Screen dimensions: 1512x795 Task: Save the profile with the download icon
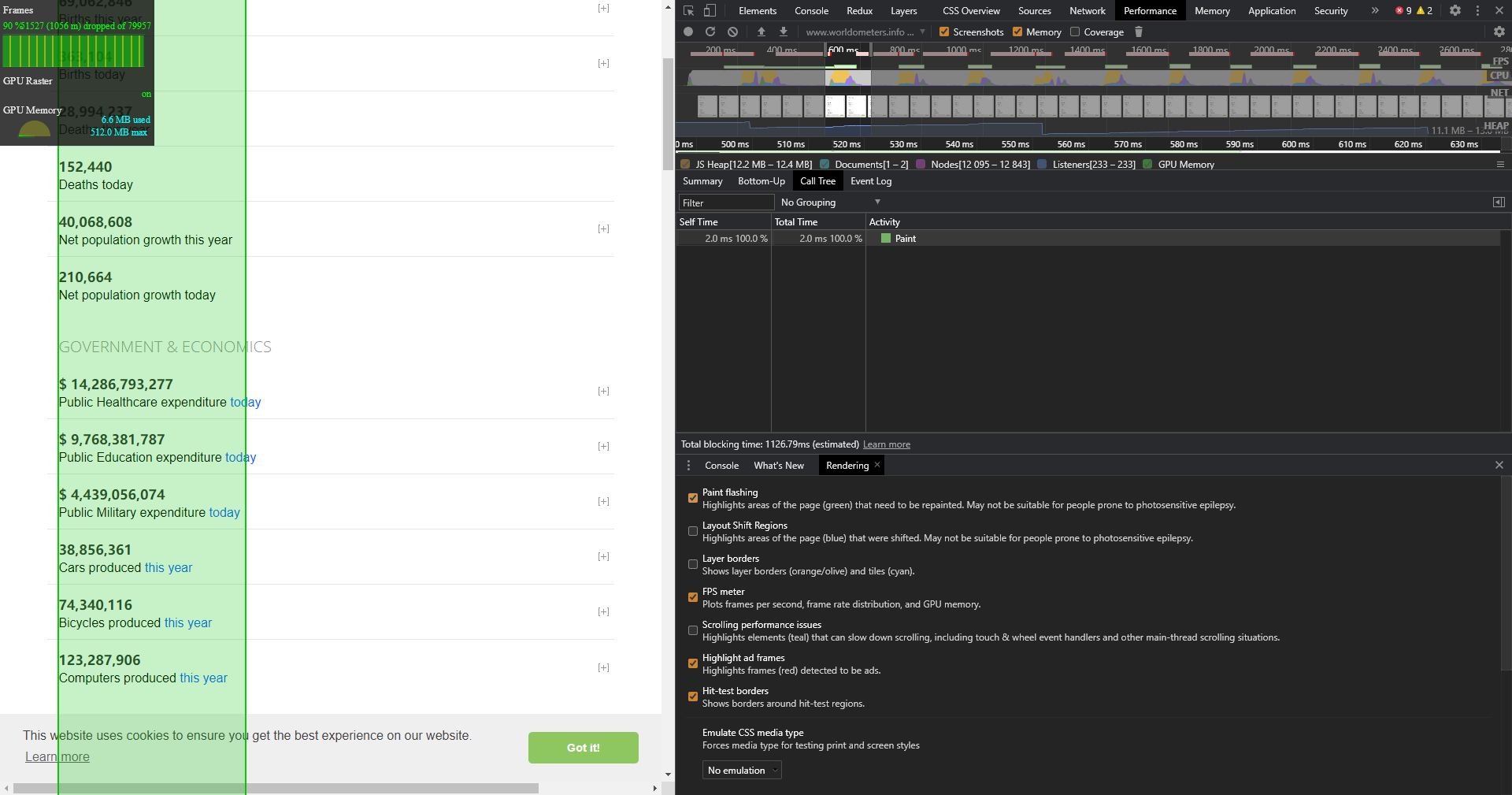pos(783,32)
